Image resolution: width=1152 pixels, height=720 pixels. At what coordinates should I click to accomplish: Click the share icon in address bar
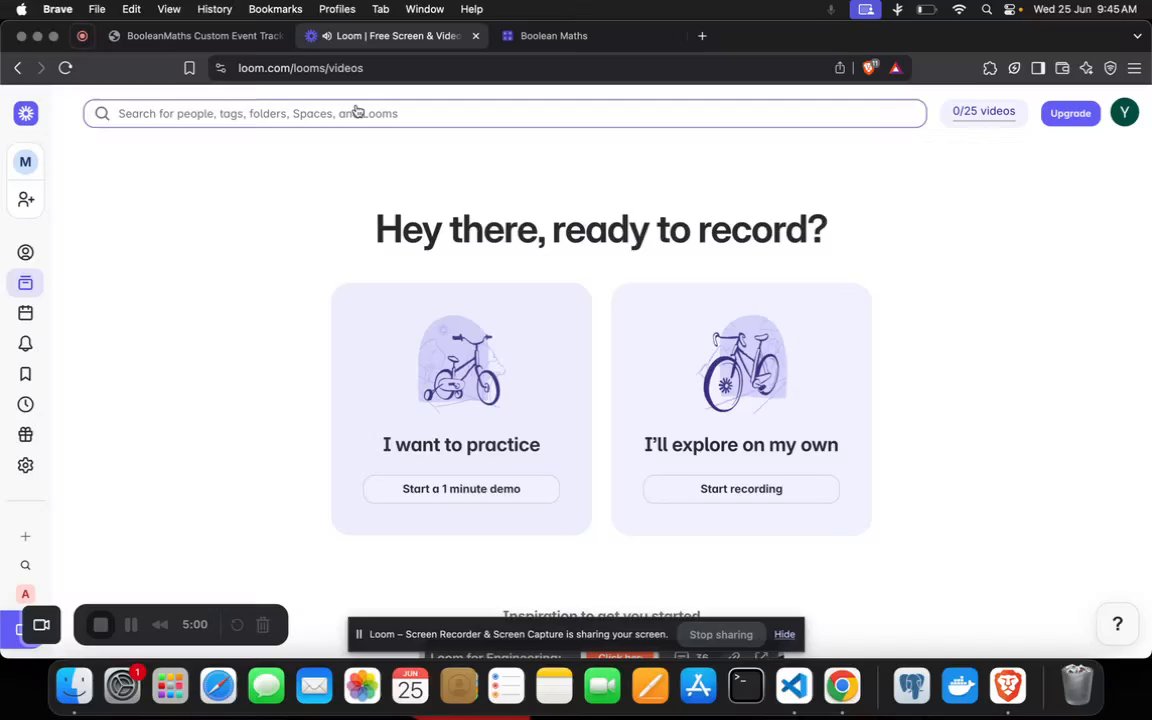(x=840, y=68)
